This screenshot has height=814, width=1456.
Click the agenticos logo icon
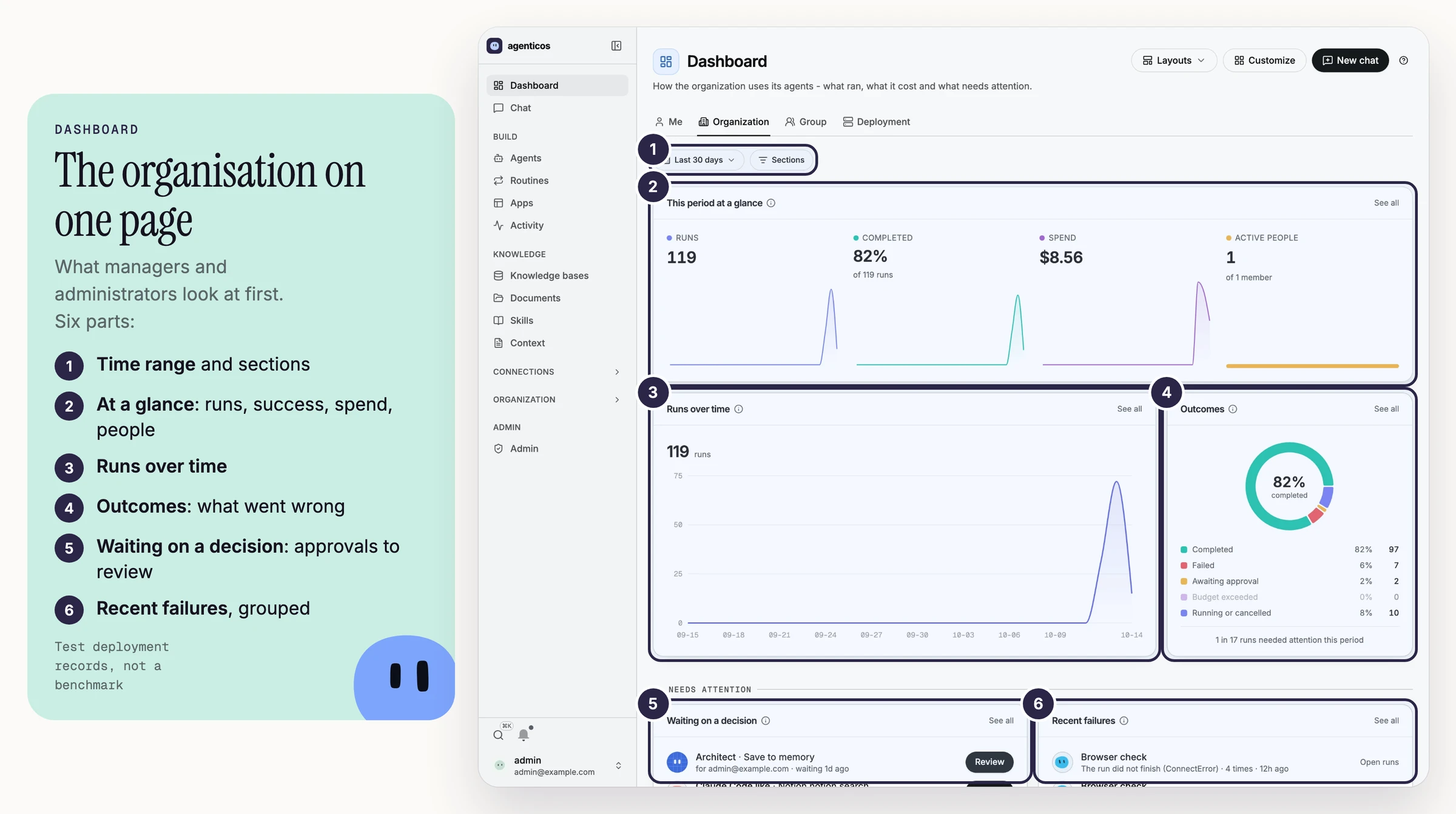[494, 46]
